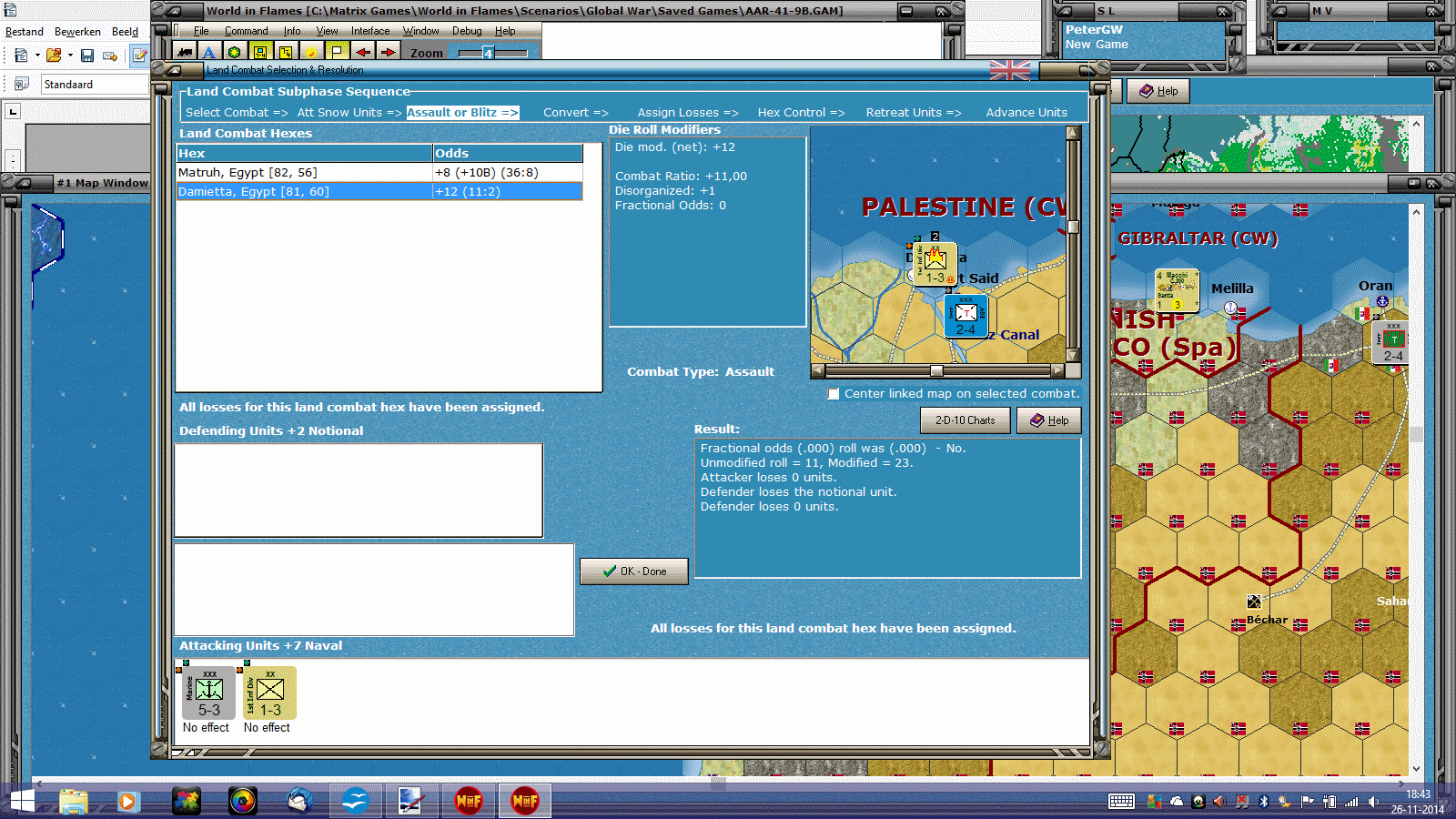Click the green circular toolbar icon

pyautogui.click(x=235, y=52)
